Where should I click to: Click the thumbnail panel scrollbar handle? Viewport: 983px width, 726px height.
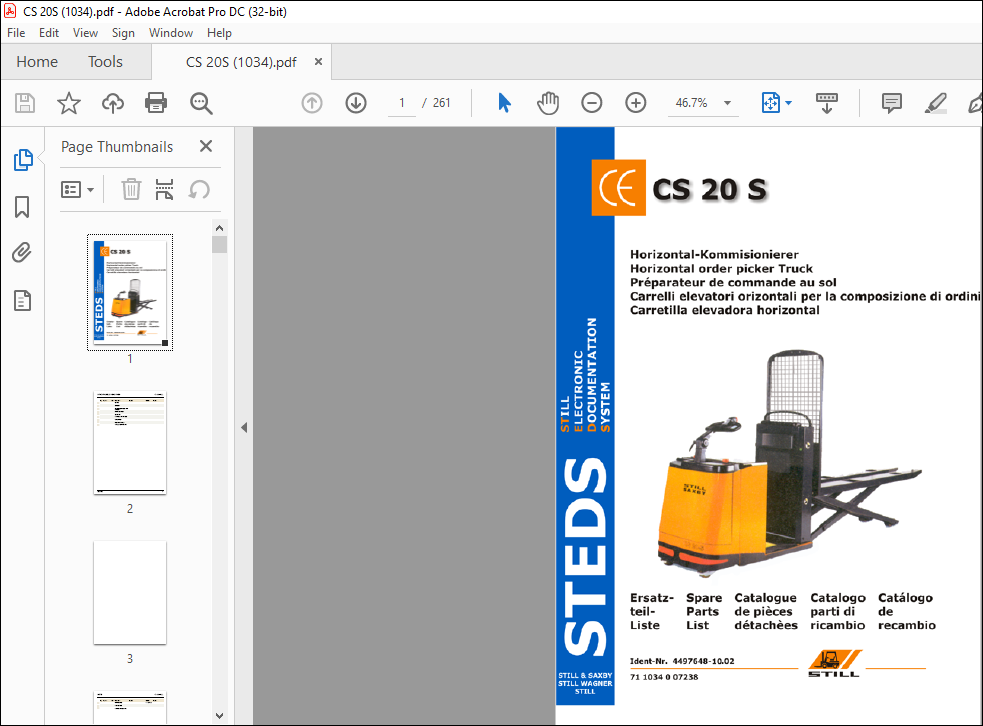coord(219,244)
